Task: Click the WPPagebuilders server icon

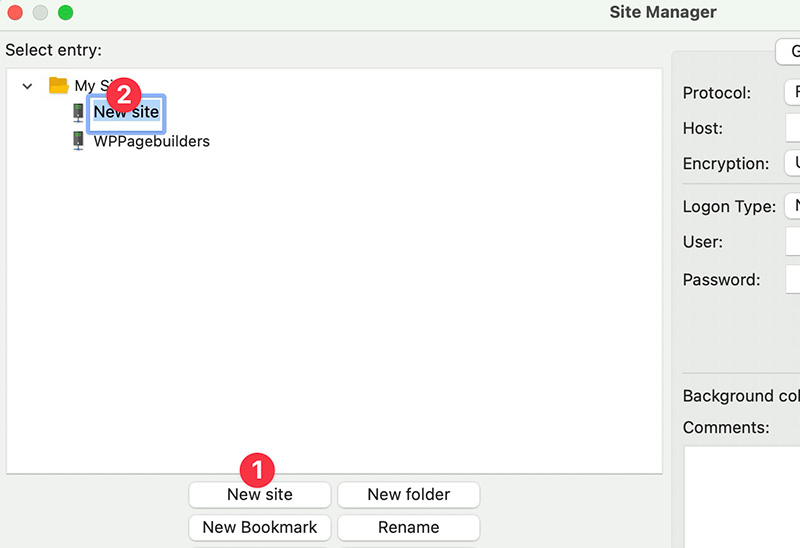Action: pyautogui.click(x=78, y=141)
